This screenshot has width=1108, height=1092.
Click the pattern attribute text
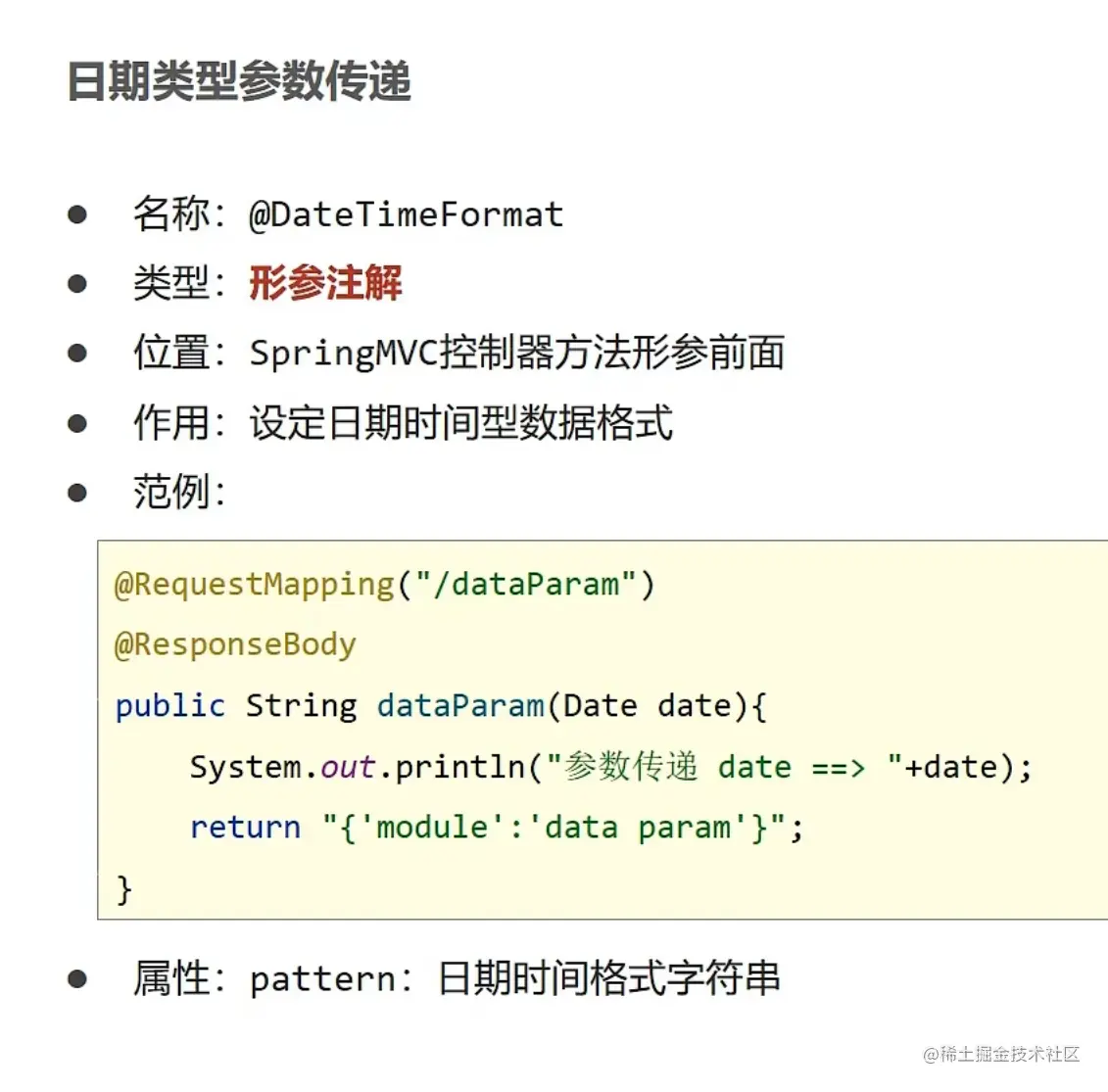(x=322, y=980)
